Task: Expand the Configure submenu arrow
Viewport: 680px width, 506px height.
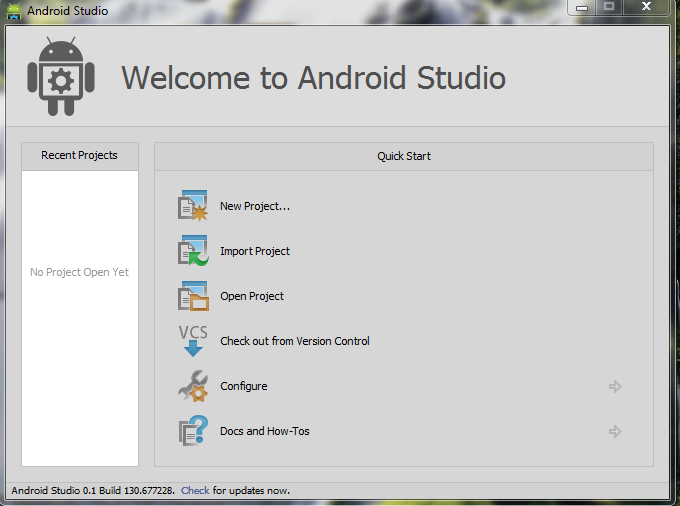Action: [x=615, y=386]
